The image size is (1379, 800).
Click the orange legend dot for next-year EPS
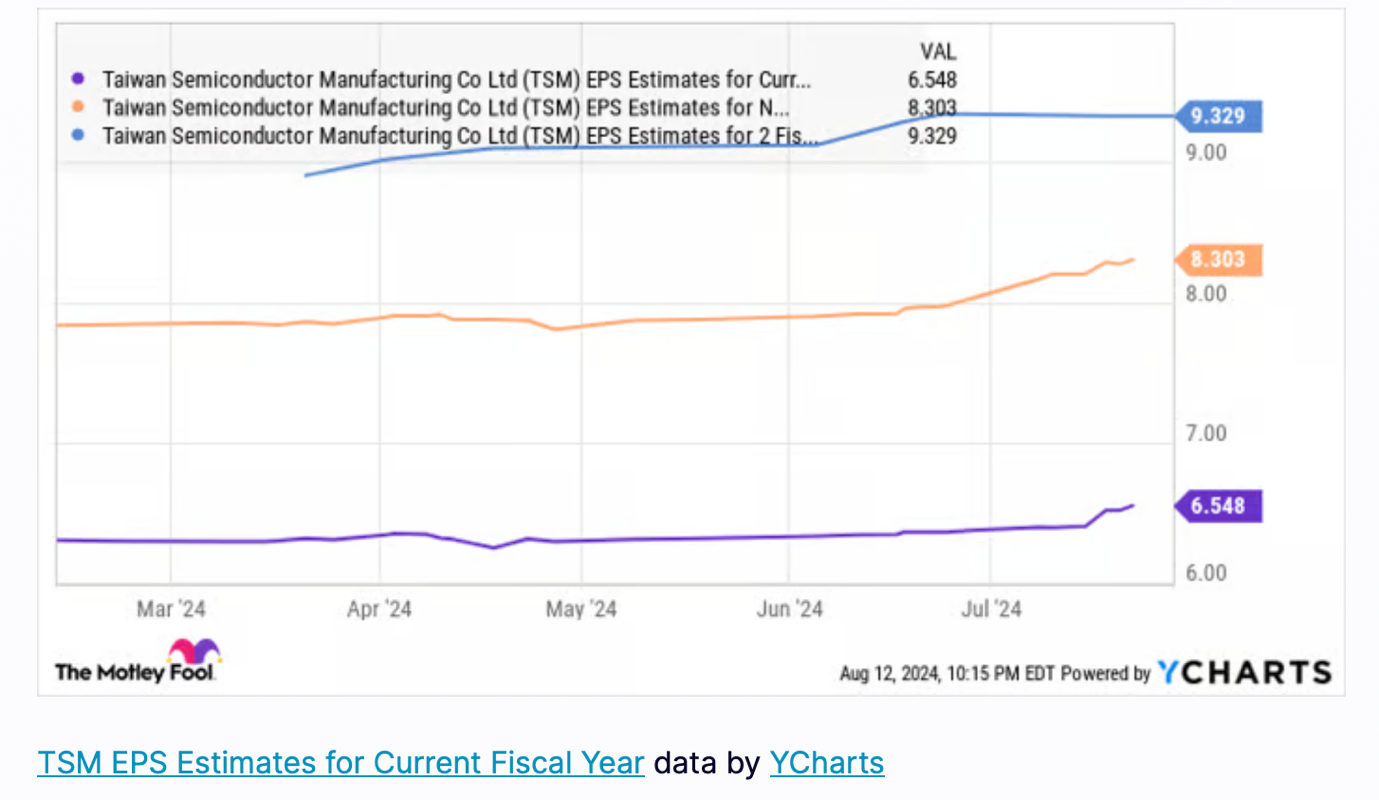[x=80, y=108]
